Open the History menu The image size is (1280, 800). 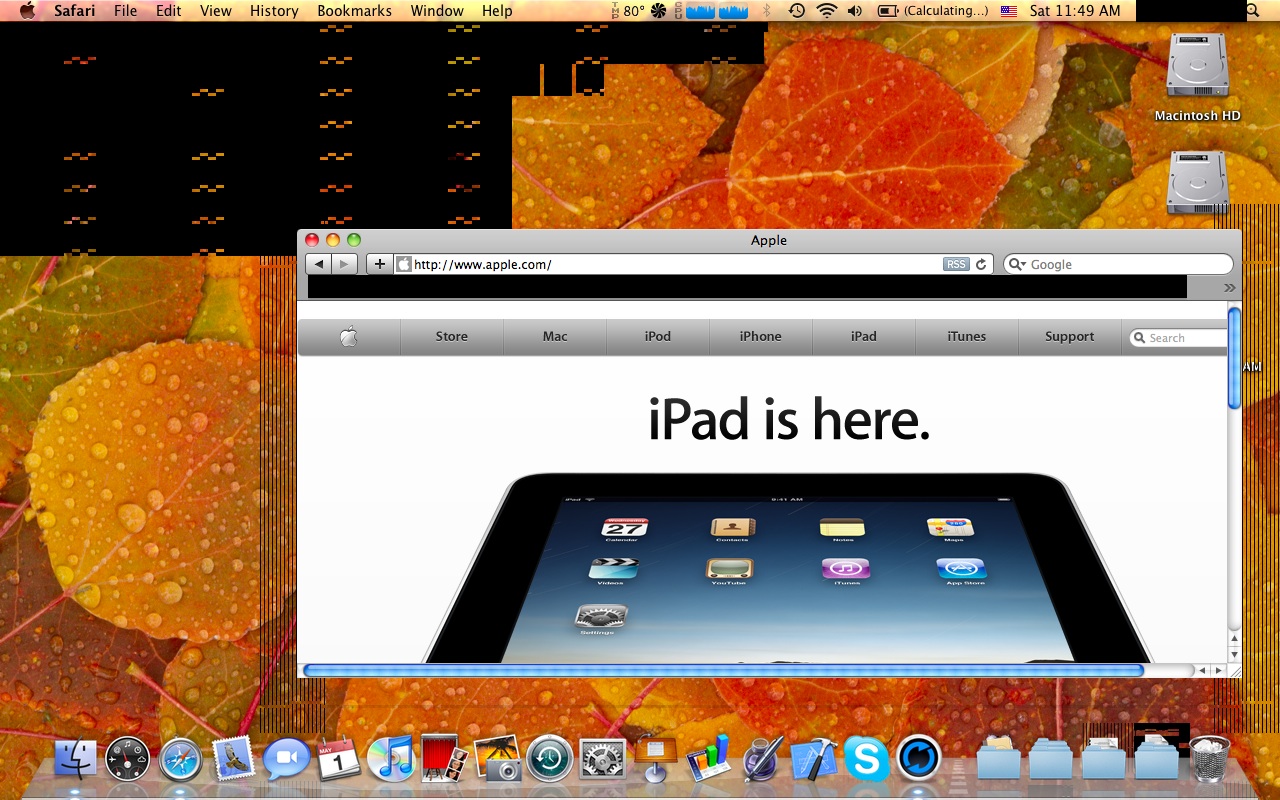tap(274, 11)
